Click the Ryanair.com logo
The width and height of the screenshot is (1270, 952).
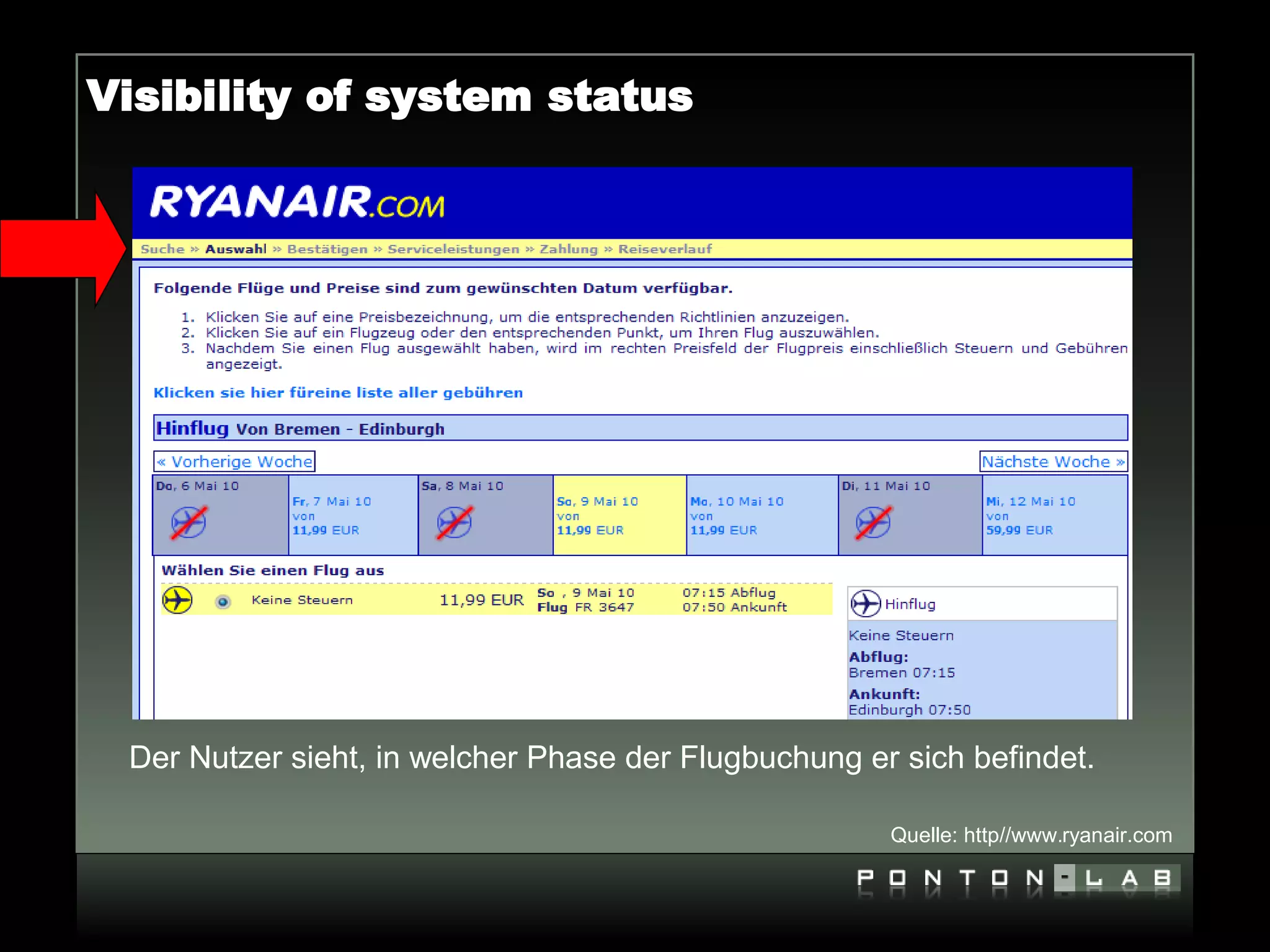click(297, 202)
